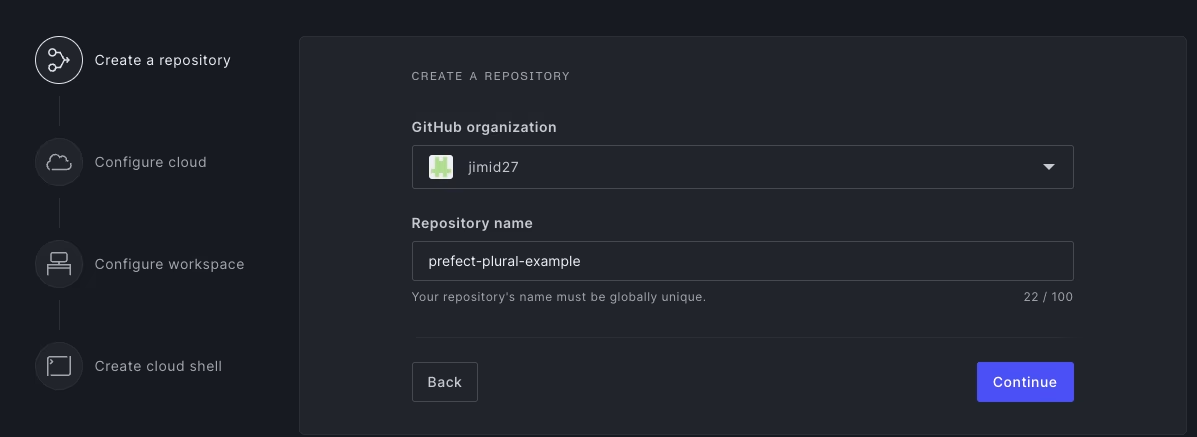The width and height of the screenshot is (1197, 437).
Task: Click the "GitHub organization" field label
Action: (484, 127)
